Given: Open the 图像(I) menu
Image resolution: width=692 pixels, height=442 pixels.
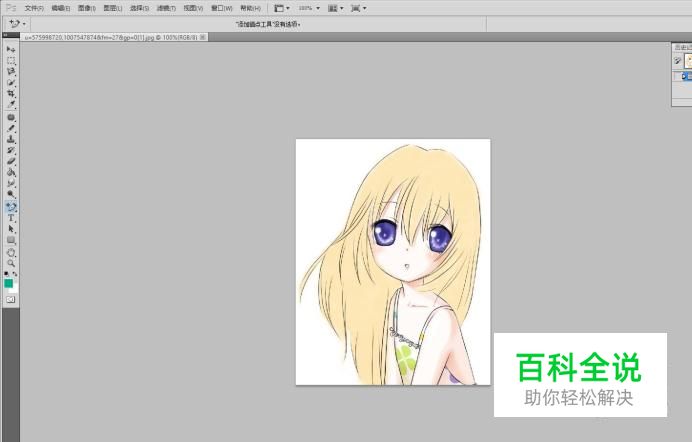Looking at the screenshot, I should pos(86,8).
